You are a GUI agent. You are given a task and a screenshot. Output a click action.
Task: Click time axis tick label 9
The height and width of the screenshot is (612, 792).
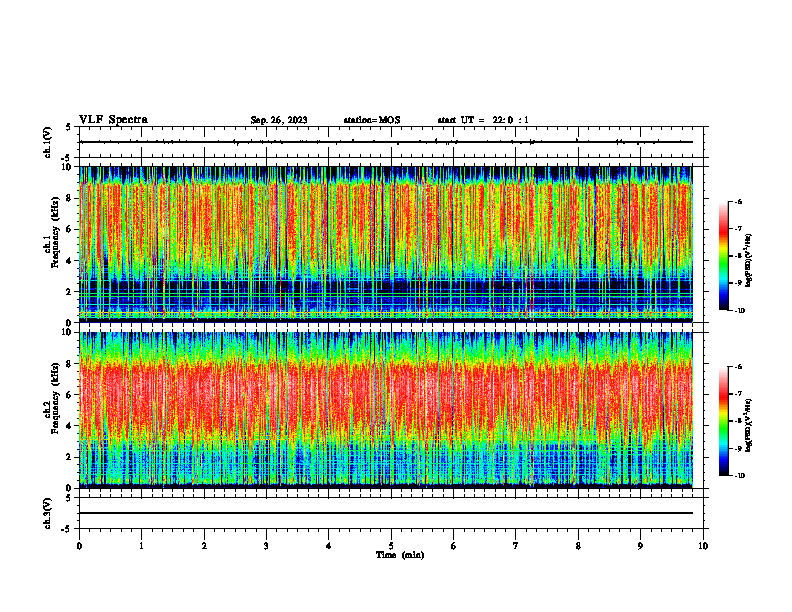click(640, 546)
